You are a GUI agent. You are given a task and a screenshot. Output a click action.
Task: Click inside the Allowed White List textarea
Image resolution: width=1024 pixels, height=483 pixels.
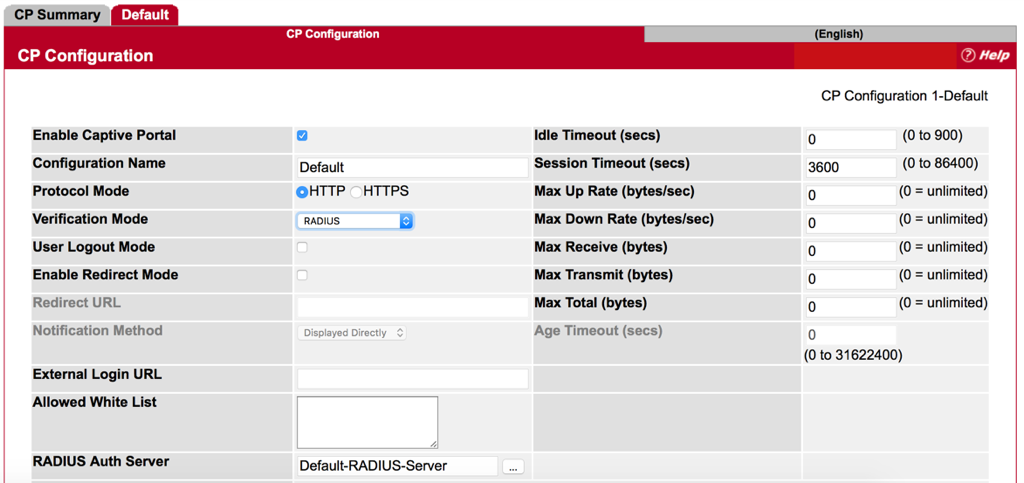pyautogui.click(x=367, y=422)
